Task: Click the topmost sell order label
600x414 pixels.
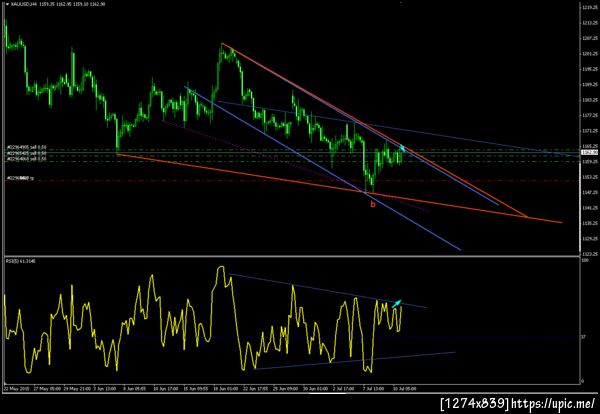Action: tap(26, 147)
